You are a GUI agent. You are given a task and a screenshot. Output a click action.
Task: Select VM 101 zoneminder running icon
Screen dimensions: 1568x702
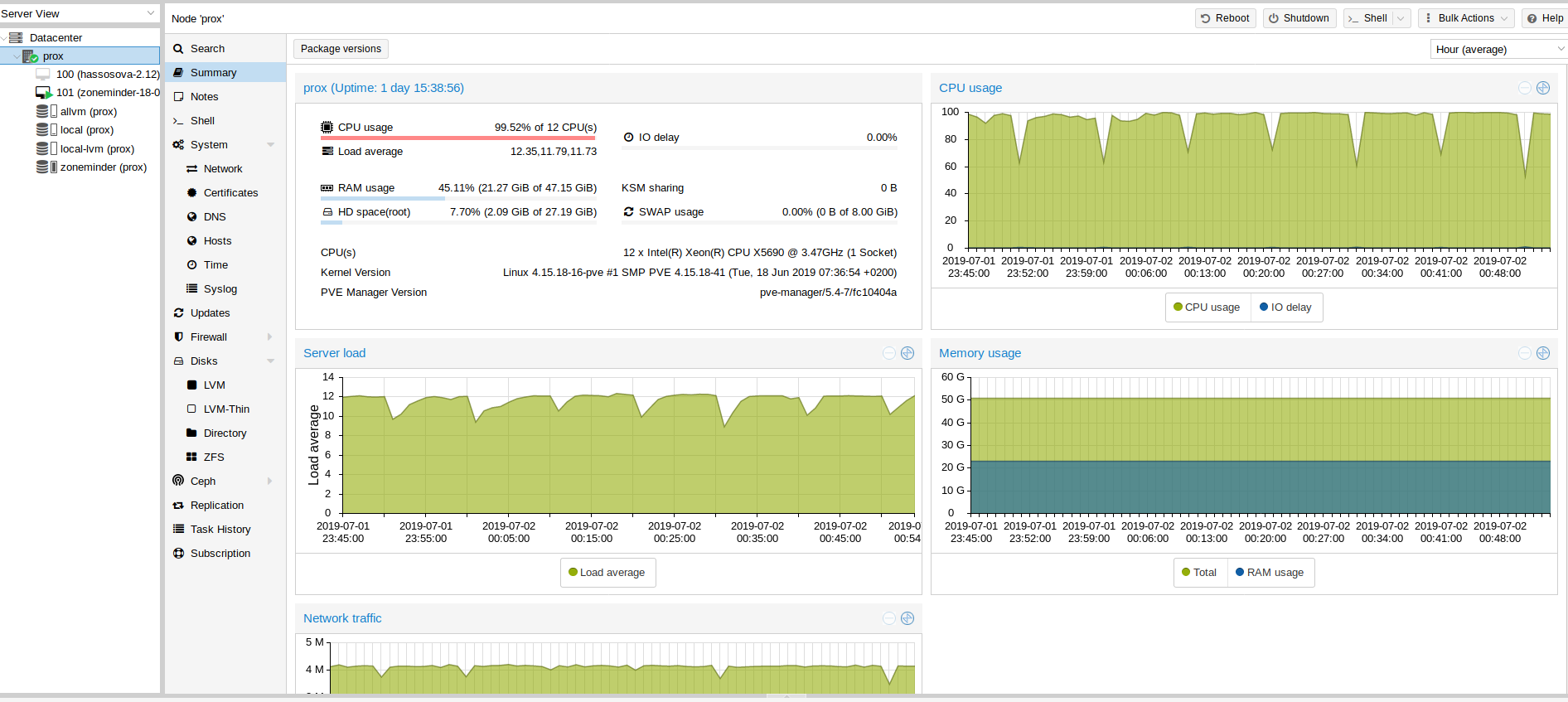click(44, 93)
